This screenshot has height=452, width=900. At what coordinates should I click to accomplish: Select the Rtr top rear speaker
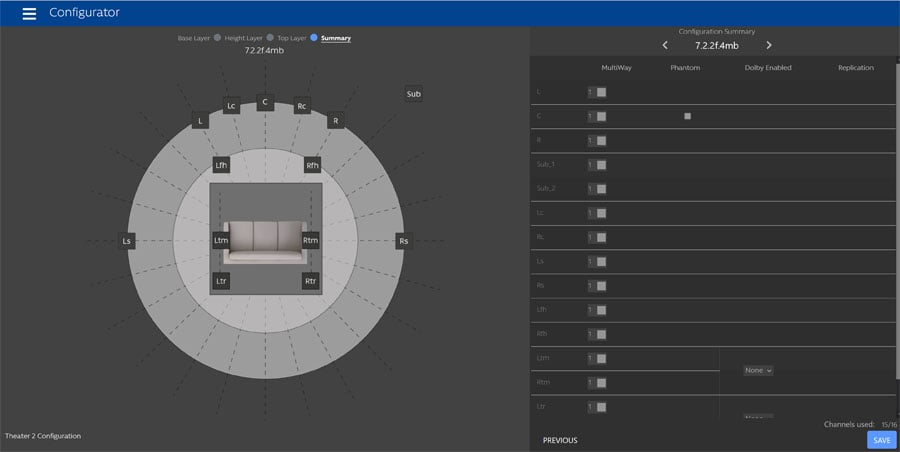311,281
